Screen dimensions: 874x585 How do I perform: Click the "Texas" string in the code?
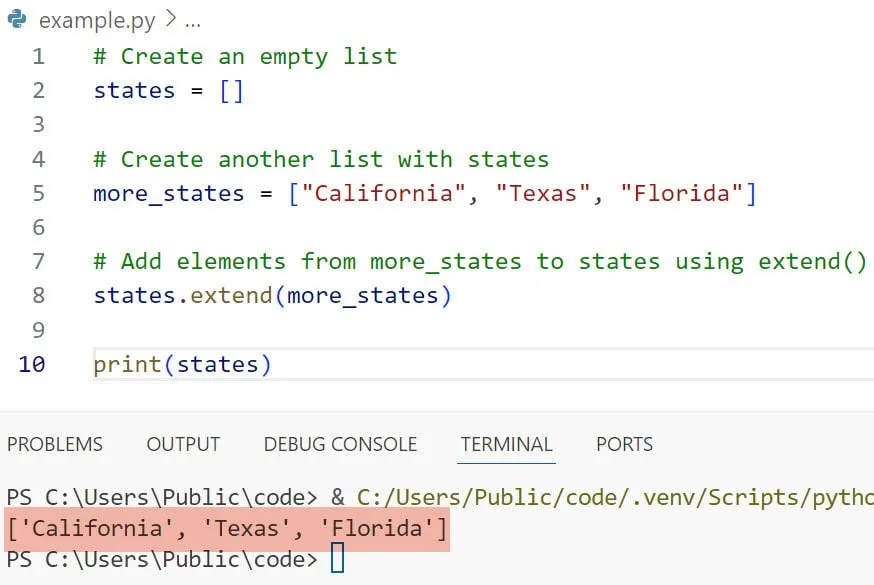(543, 193)
